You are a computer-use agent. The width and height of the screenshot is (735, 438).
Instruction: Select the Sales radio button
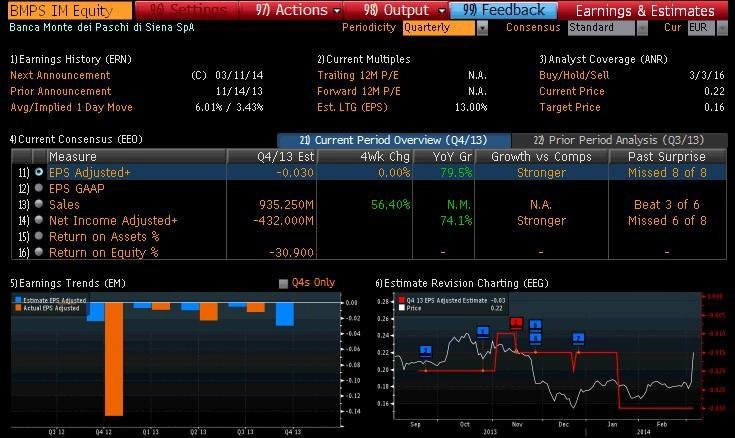point(39,204)
